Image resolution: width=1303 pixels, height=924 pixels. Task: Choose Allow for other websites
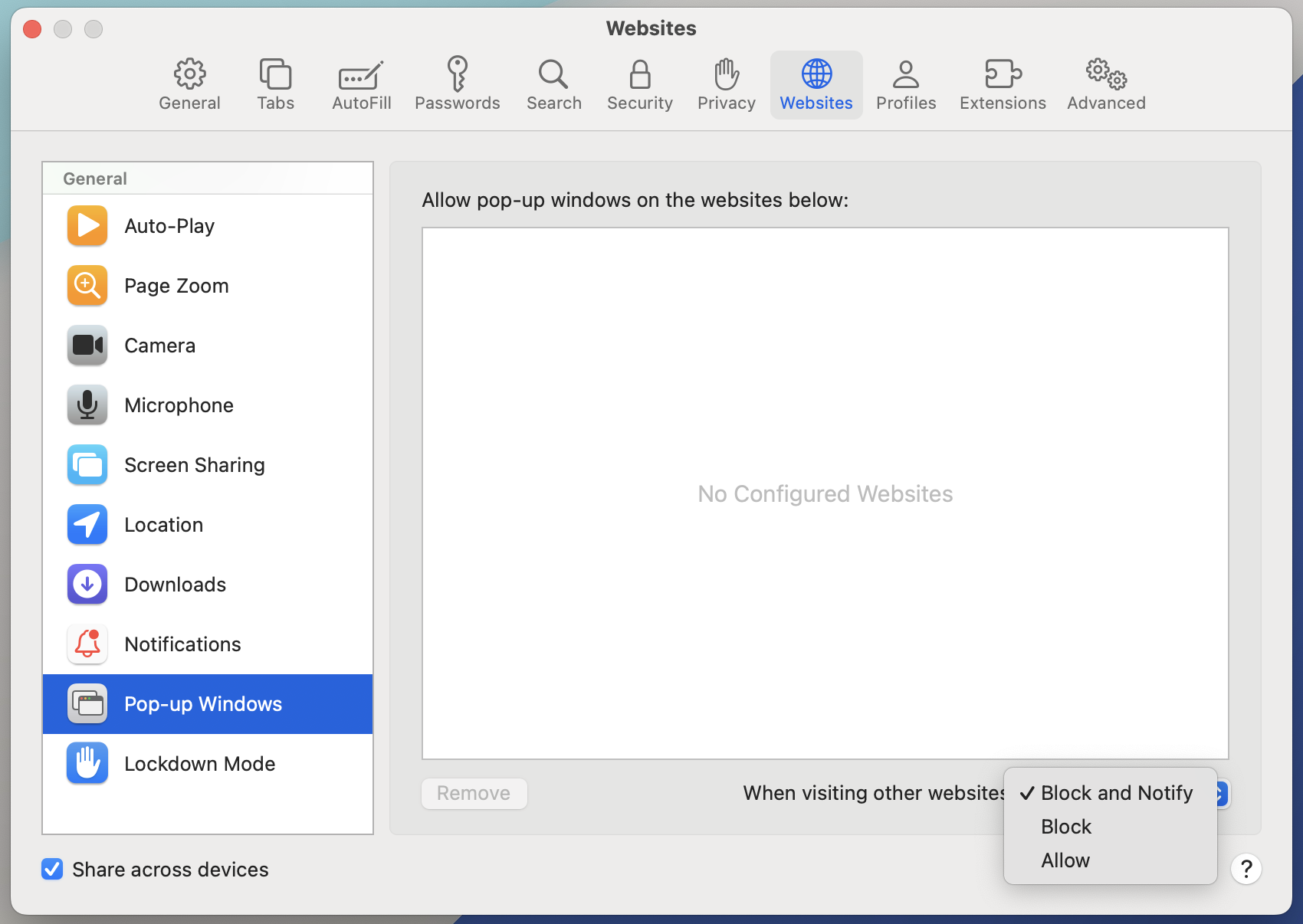coord(1065,860)
